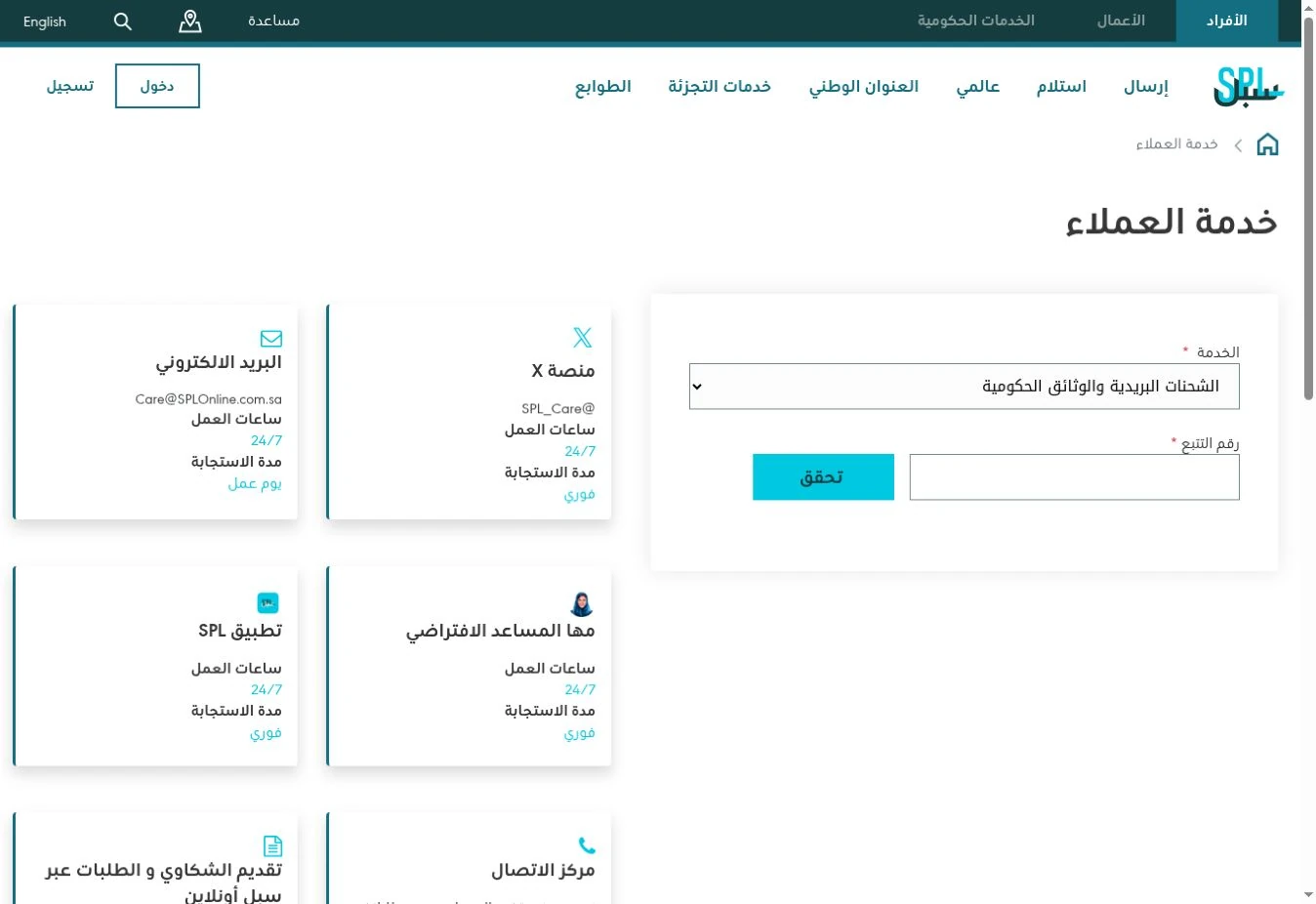Open the عالمي menu
This screenshot has width=1316, height=904.
[x=978, y=87]
